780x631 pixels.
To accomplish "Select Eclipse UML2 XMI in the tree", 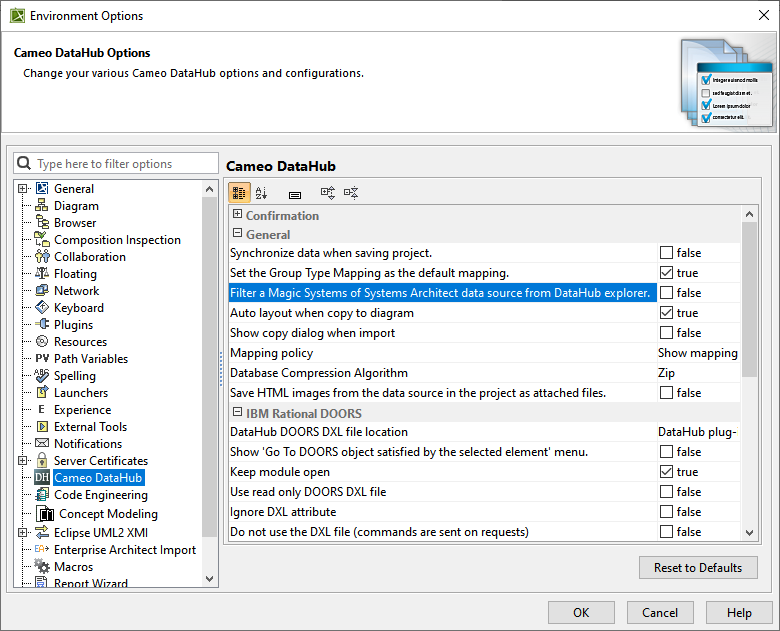I will coord(101,532).
